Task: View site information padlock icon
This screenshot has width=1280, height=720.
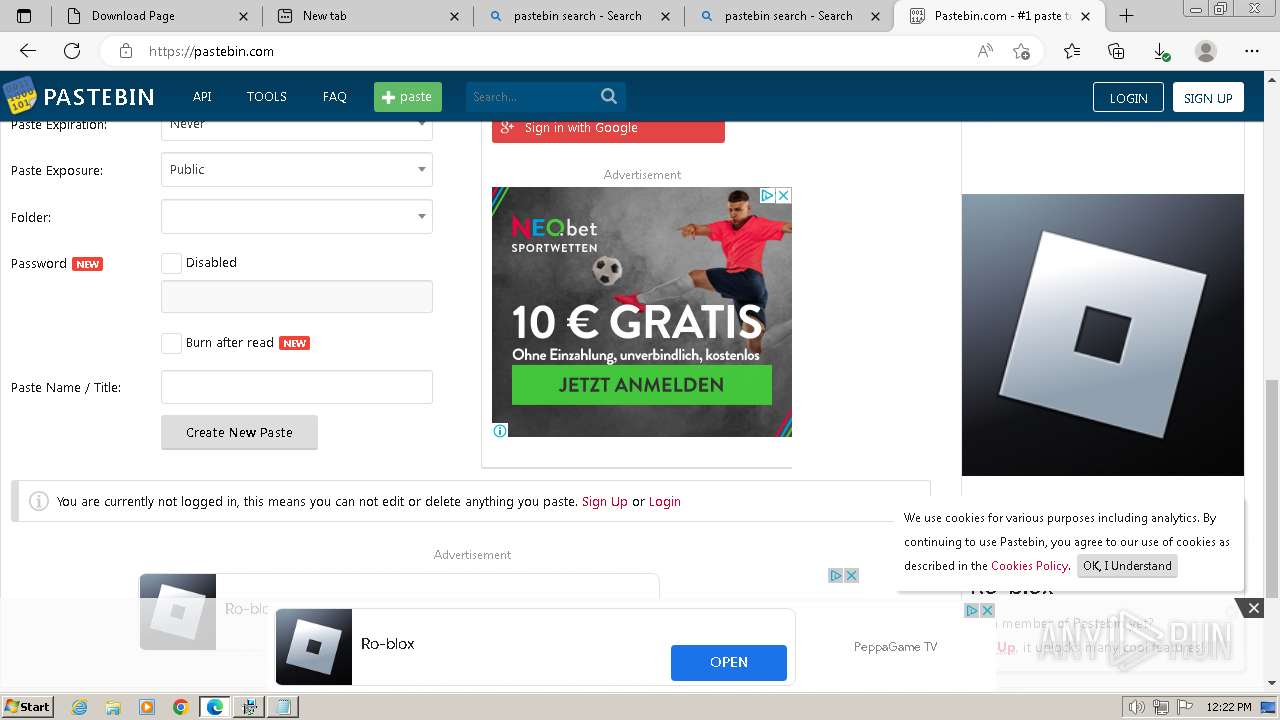Action: (126, 51)
